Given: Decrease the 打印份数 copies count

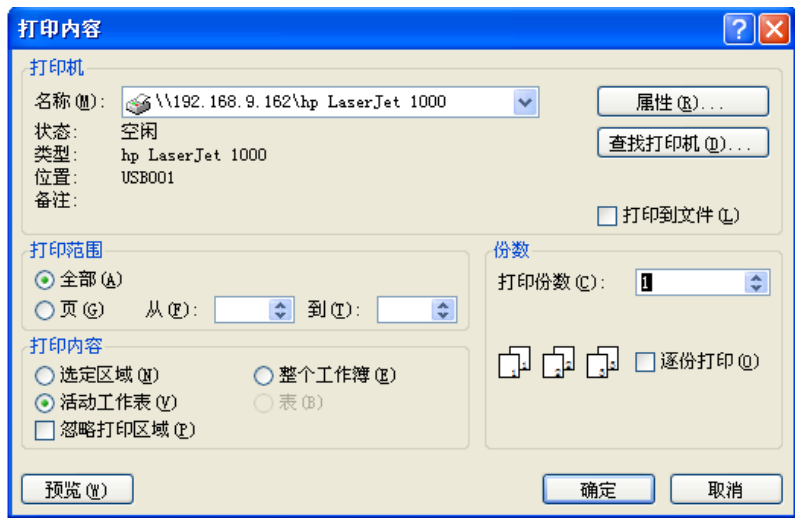Looking at the screenshot, I should coord(757,289).
